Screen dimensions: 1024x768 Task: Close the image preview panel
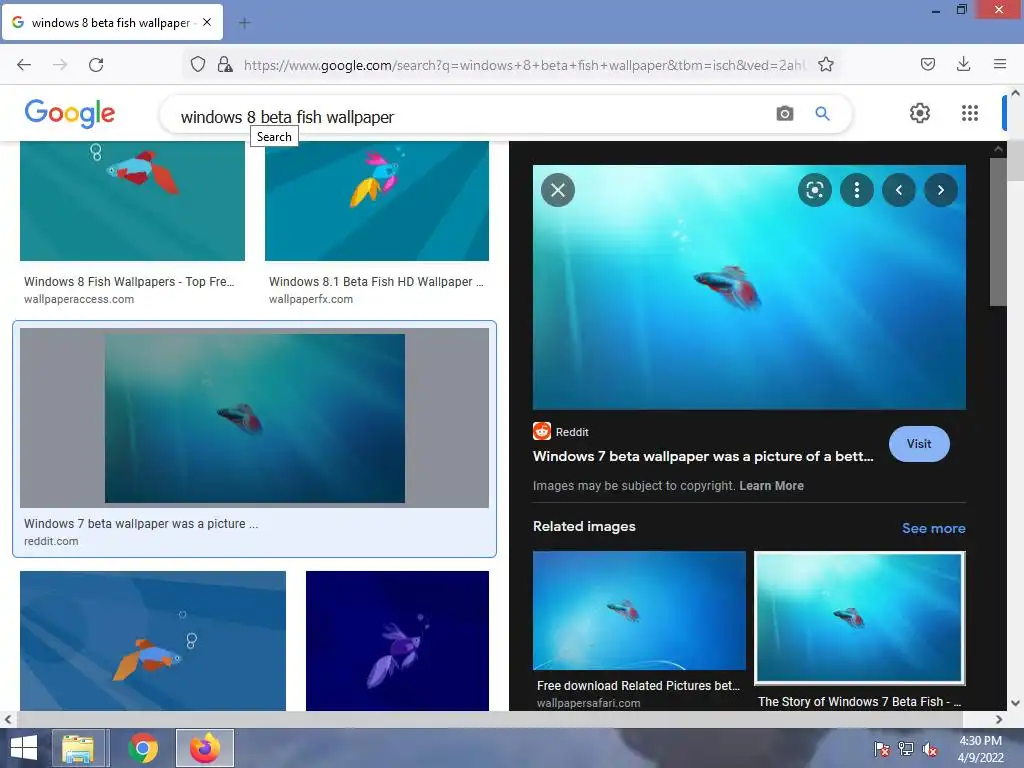558,190
